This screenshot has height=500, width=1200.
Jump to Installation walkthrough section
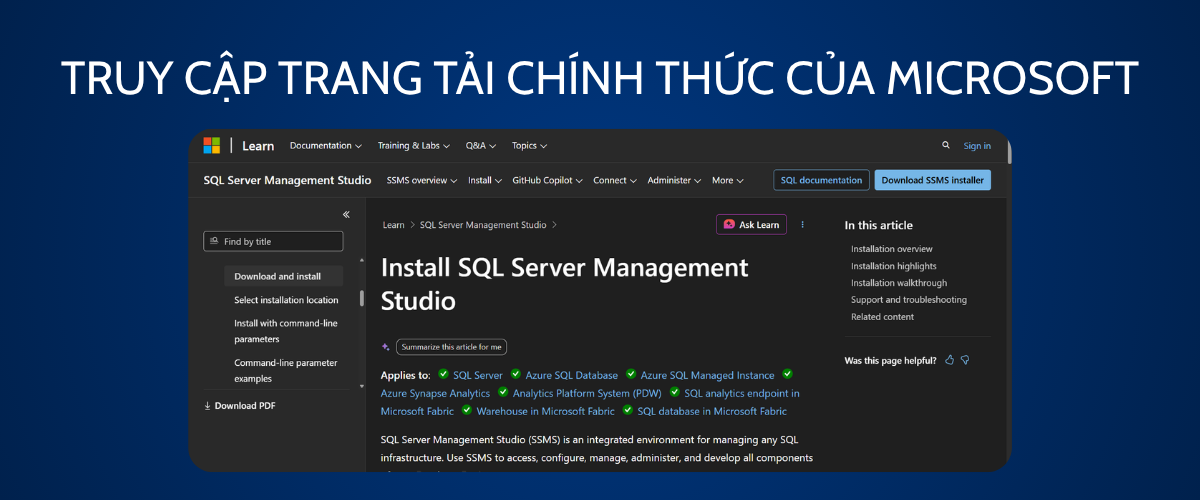coord(899,283)
